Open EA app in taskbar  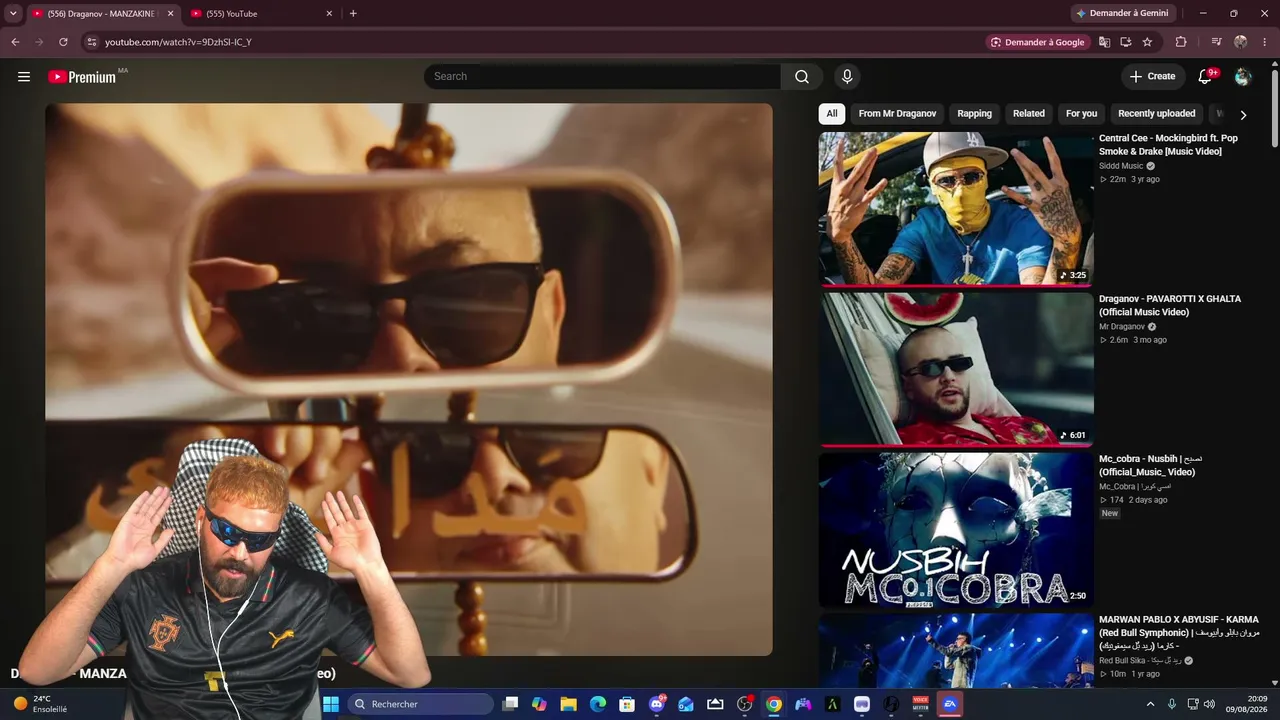tap(950, 704)
